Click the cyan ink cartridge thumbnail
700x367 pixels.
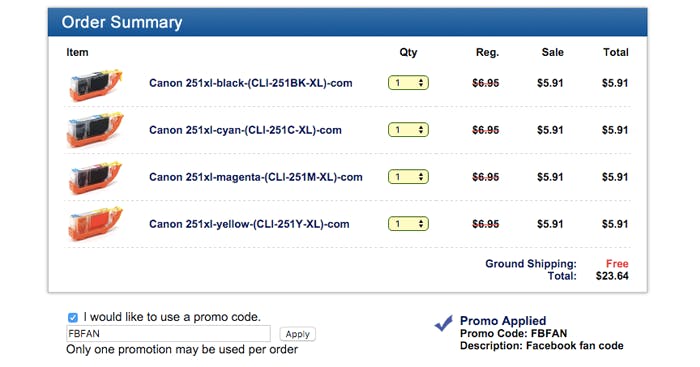click(95, 130)
